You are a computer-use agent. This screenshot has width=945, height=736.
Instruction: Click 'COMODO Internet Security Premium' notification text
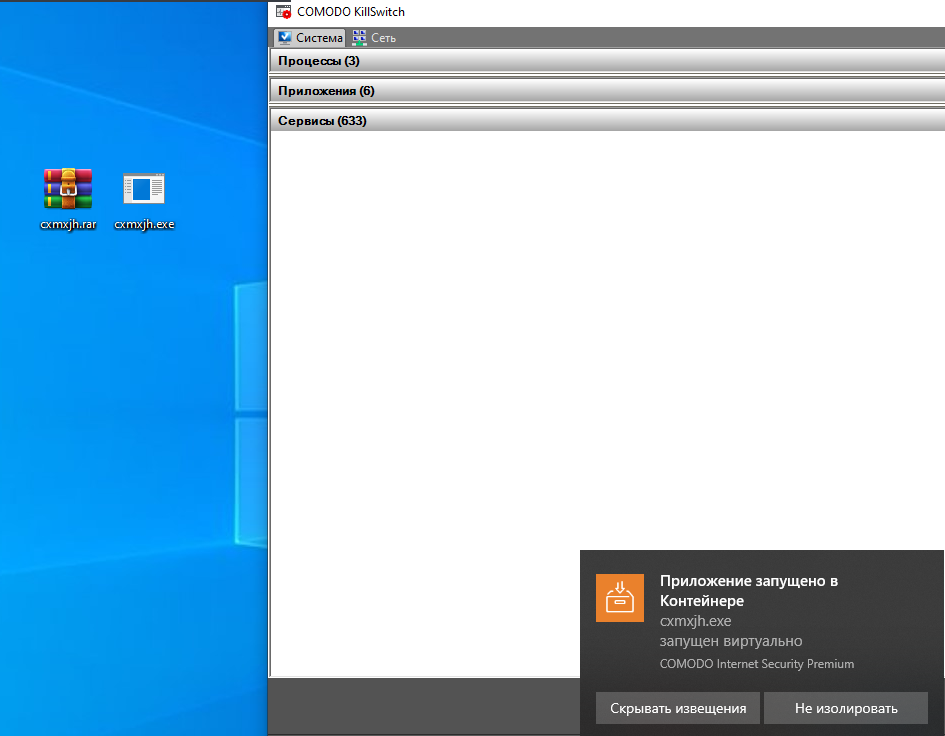click(x=756, y=664)
